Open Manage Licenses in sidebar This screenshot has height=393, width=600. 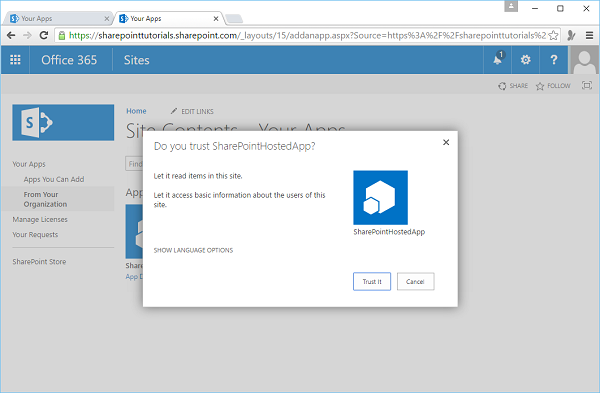tap(40, 220)
